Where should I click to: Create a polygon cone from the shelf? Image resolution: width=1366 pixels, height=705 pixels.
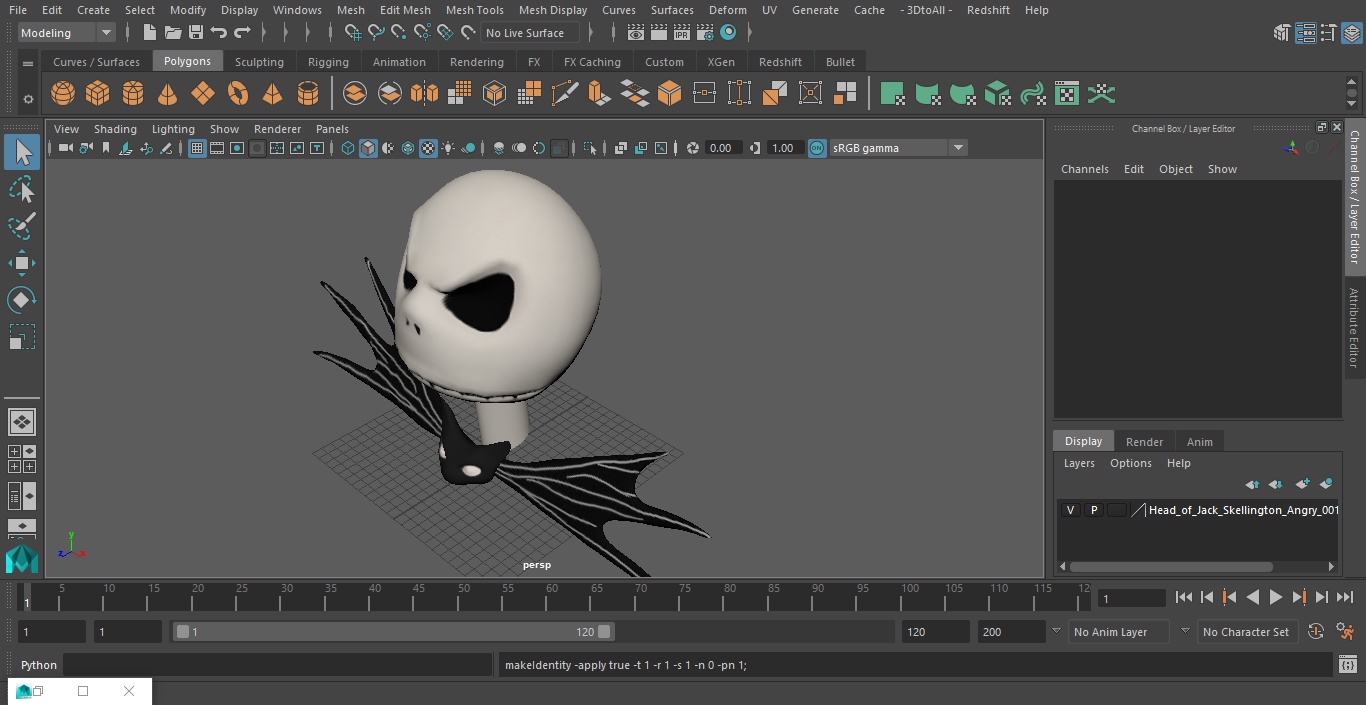[168, 94]
